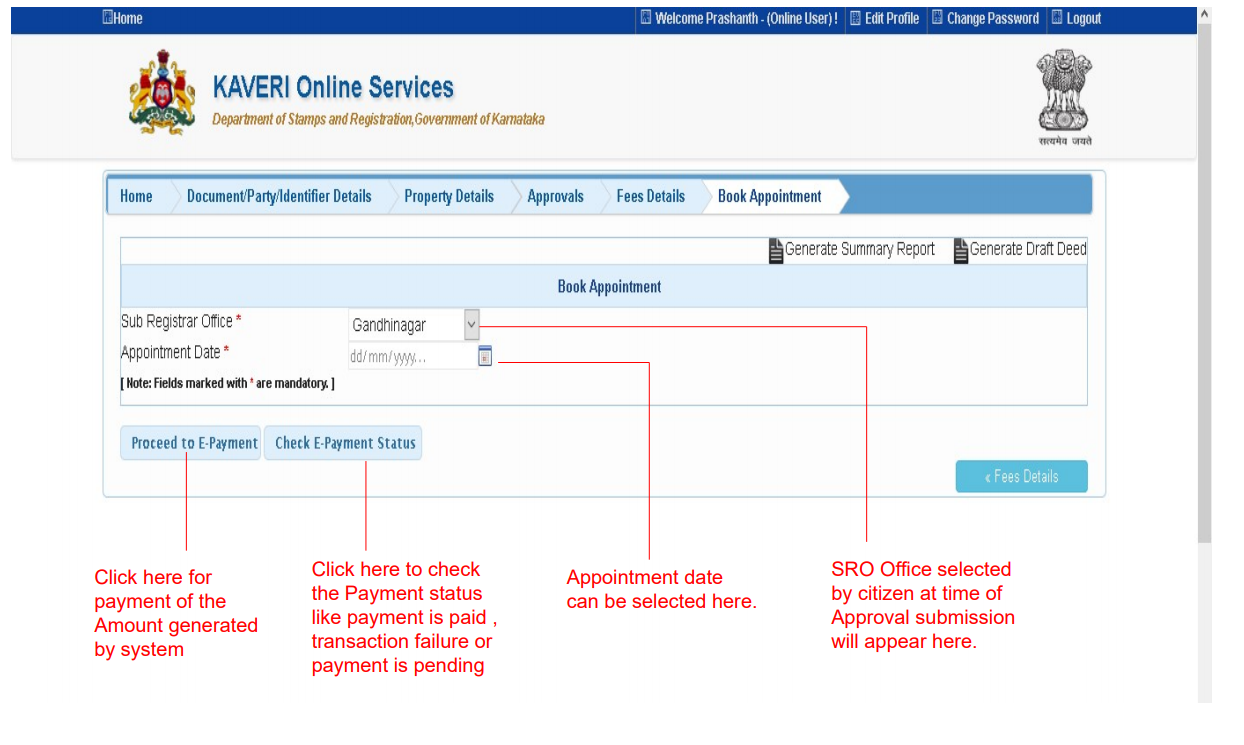1244x745 pixels.
Task: Switch to the Fees Details breadcrumb tab
Action: [x=653, y=196]
